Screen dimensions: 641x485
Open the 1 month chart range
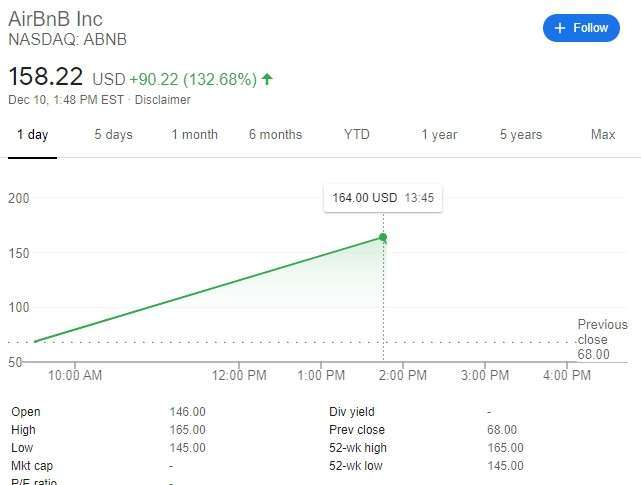[x=194, y=135]
